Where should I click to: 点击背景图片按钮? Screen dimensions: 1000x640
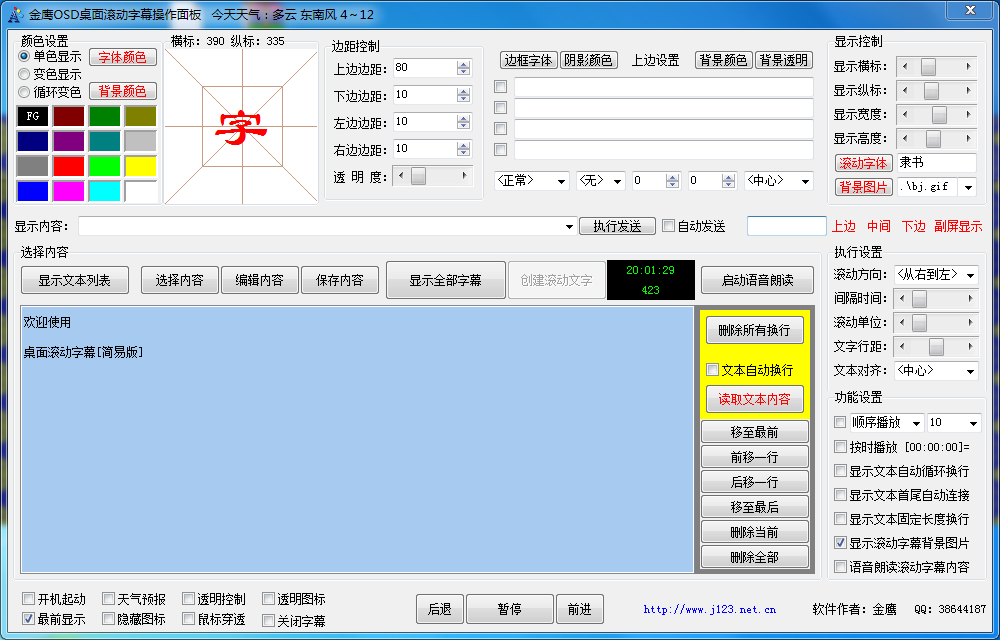[864, 187]
